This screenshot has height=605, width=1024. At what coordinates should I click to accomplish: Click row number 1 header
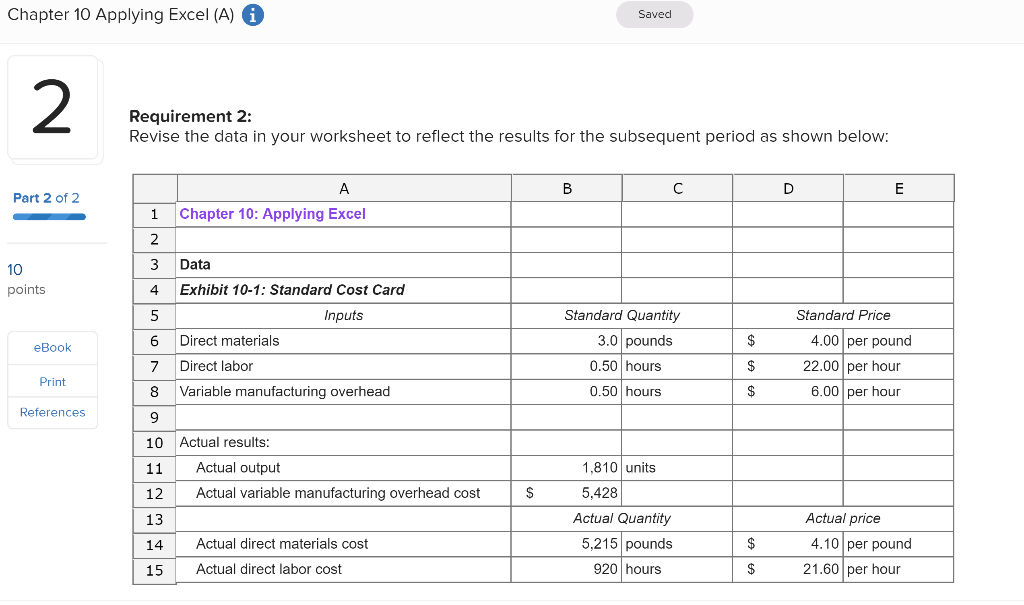coord(155,213)
